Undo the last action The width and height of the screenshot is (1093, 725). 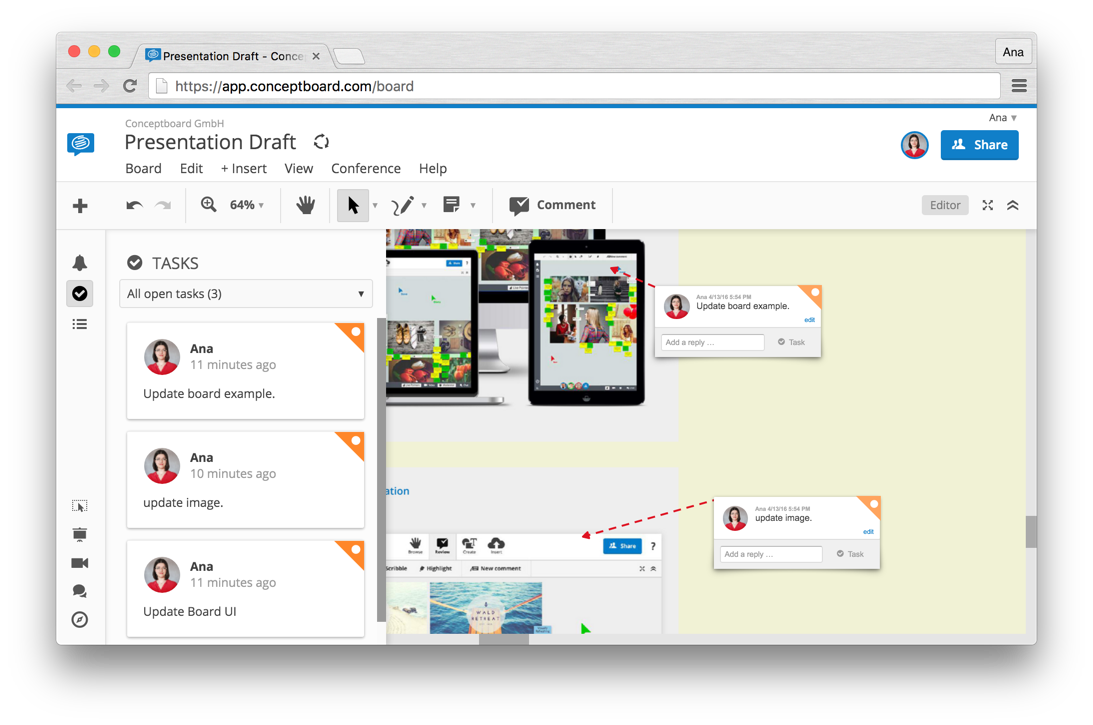[135, 205]
